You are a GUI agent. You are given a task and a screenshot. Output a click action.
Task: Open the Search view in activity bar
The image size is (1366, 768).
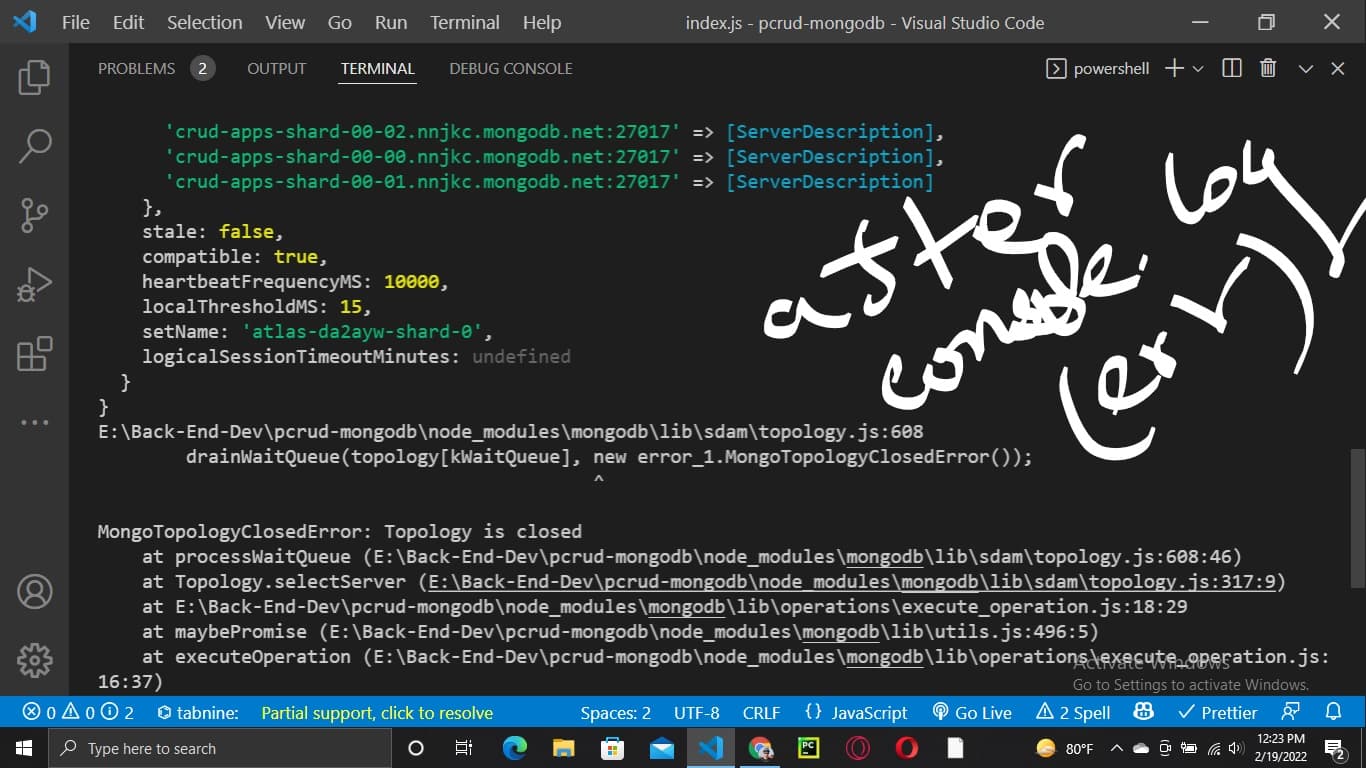(x=34, y=146)
